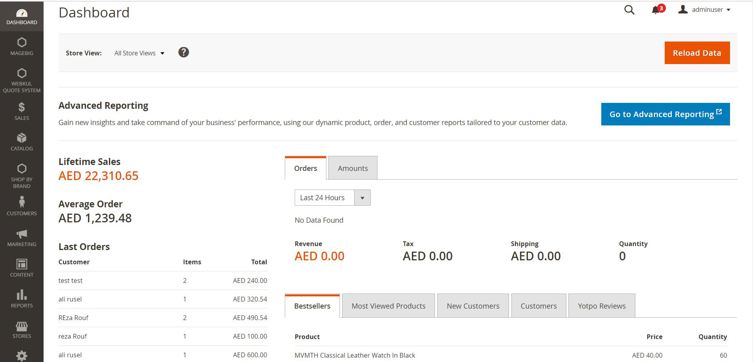Open the Magebig sidebar menu

pyautogui.click(x=22, y=47)
